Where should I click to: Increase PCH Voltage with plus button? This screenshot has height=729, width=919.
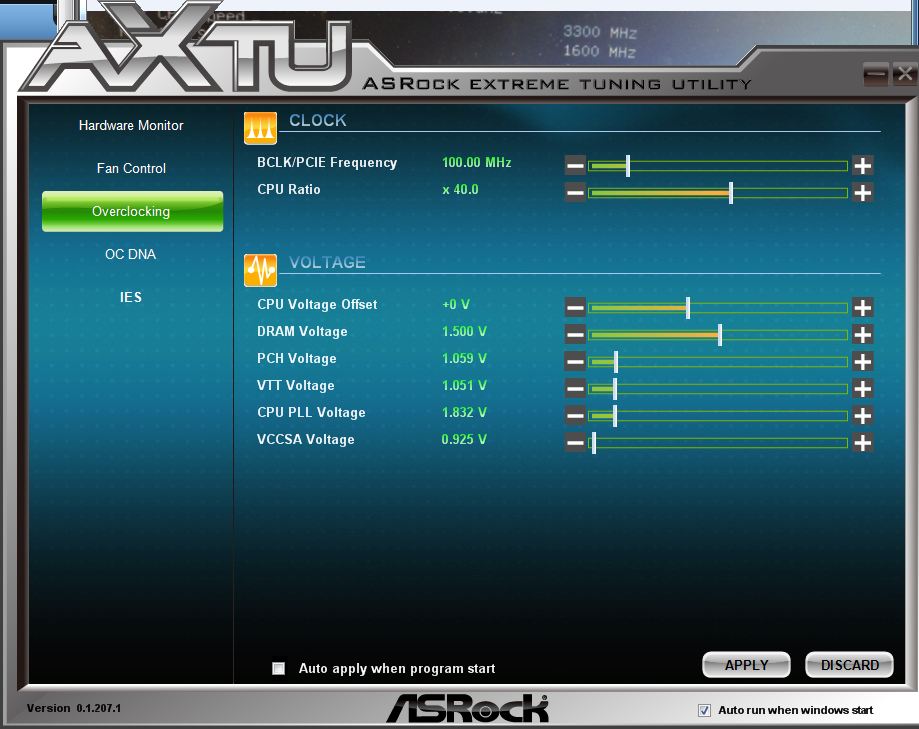coord(862,362)
